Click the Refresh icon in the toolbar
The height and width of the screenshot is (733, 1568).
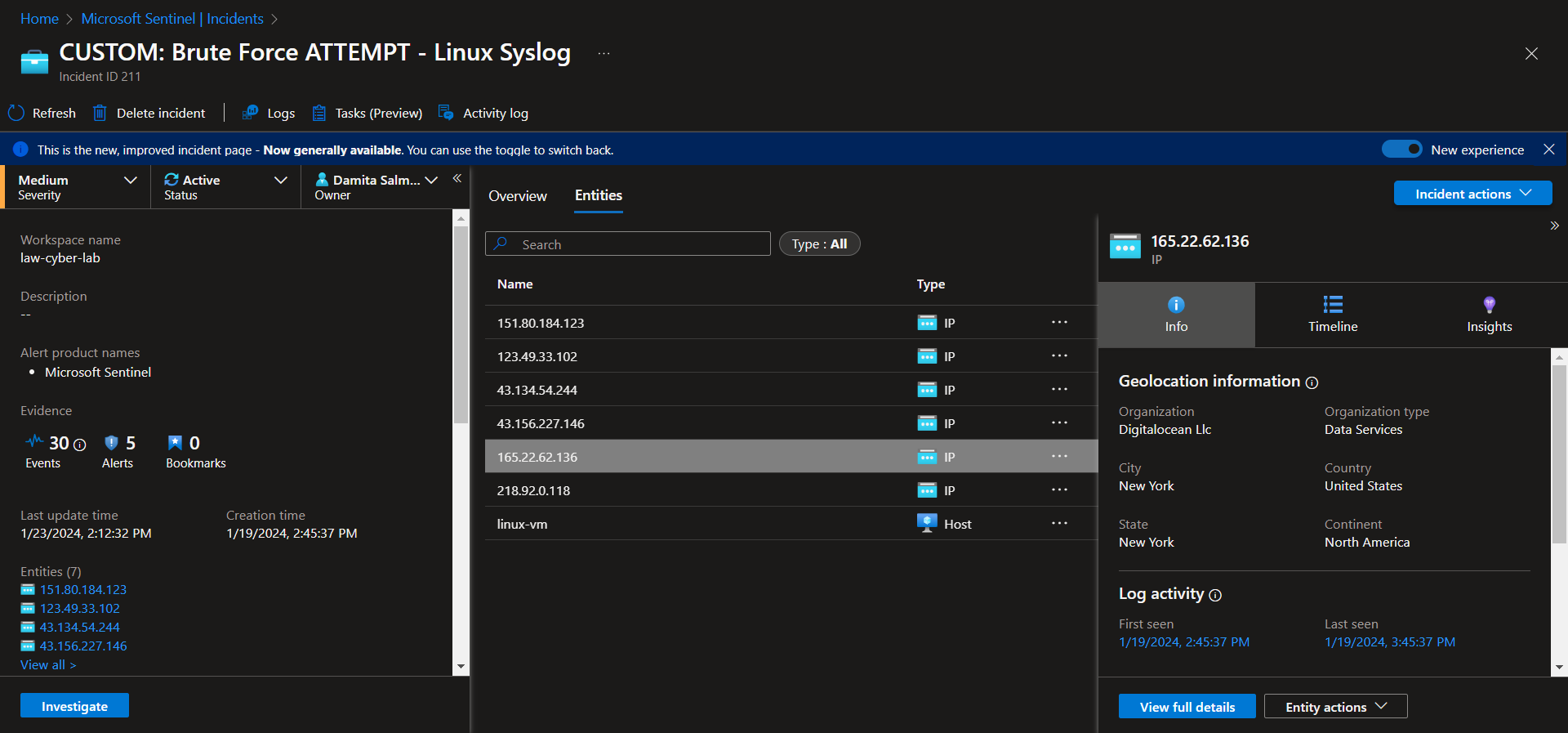point(16,113)
